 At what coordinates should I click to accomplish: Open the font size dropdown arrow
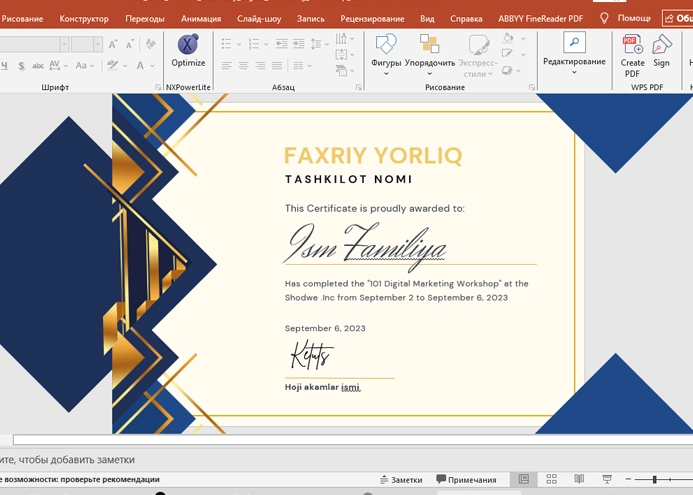point(98,44)
